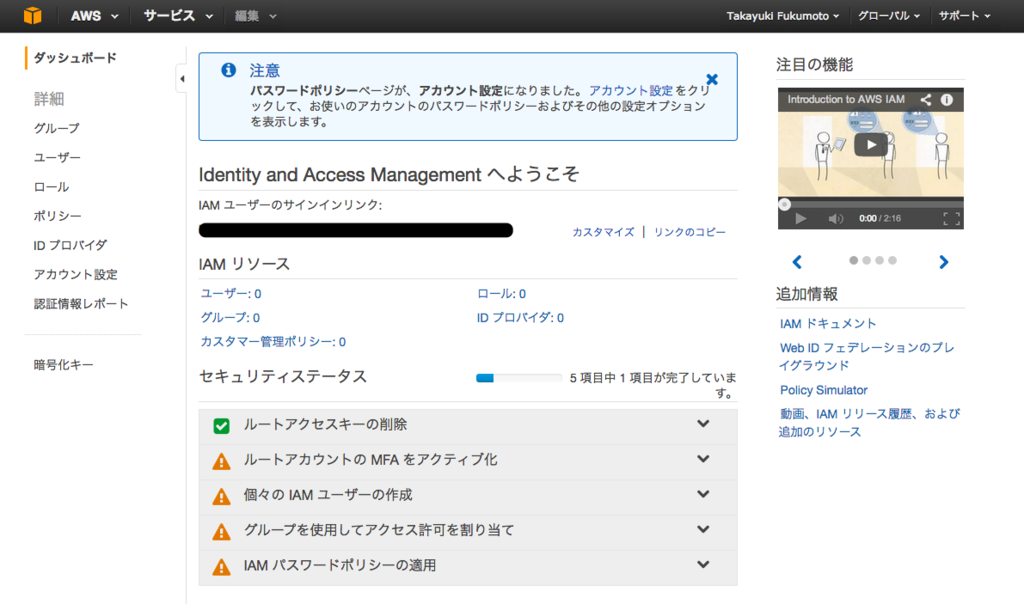This screenshot has height=604, width=1024.
Task: Open the ID プロバイダ: 0 resource link
Action: (520, 317)
